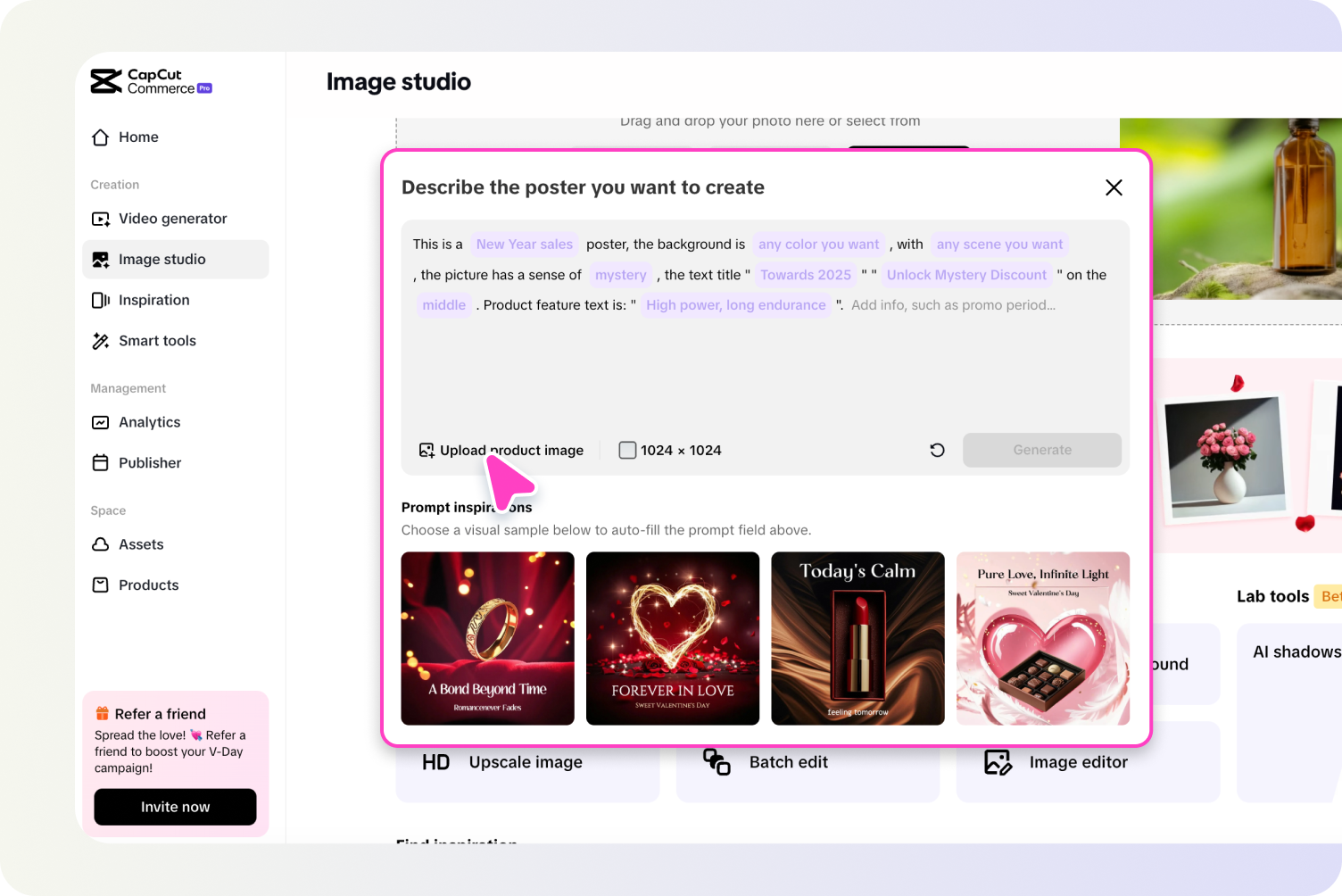Select Image studio in the sidebar
Screen dimensions: 1342x896
click(x=176, y=260)
